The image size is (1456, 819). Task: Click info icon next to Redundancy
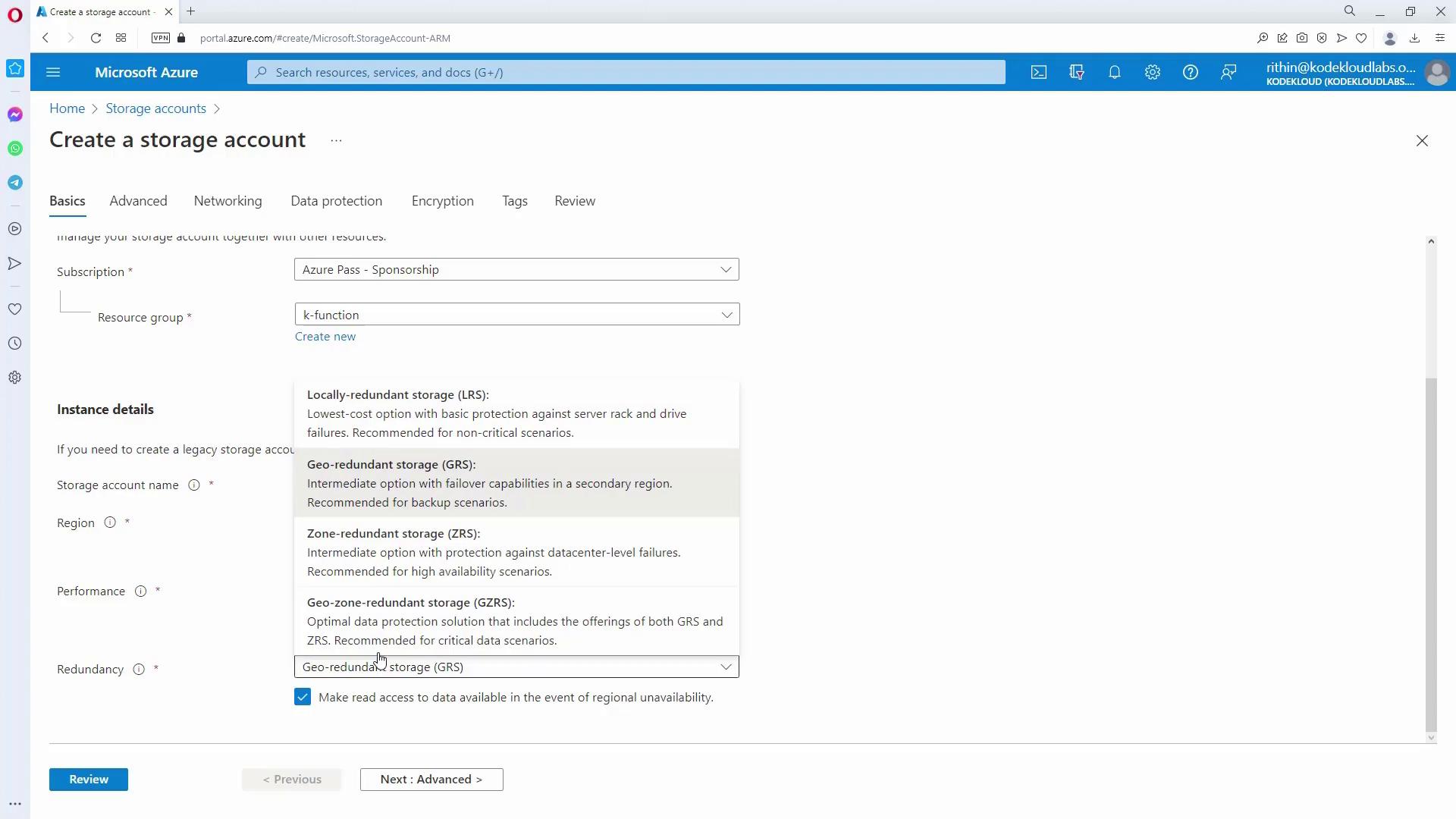tap(139, 669)
